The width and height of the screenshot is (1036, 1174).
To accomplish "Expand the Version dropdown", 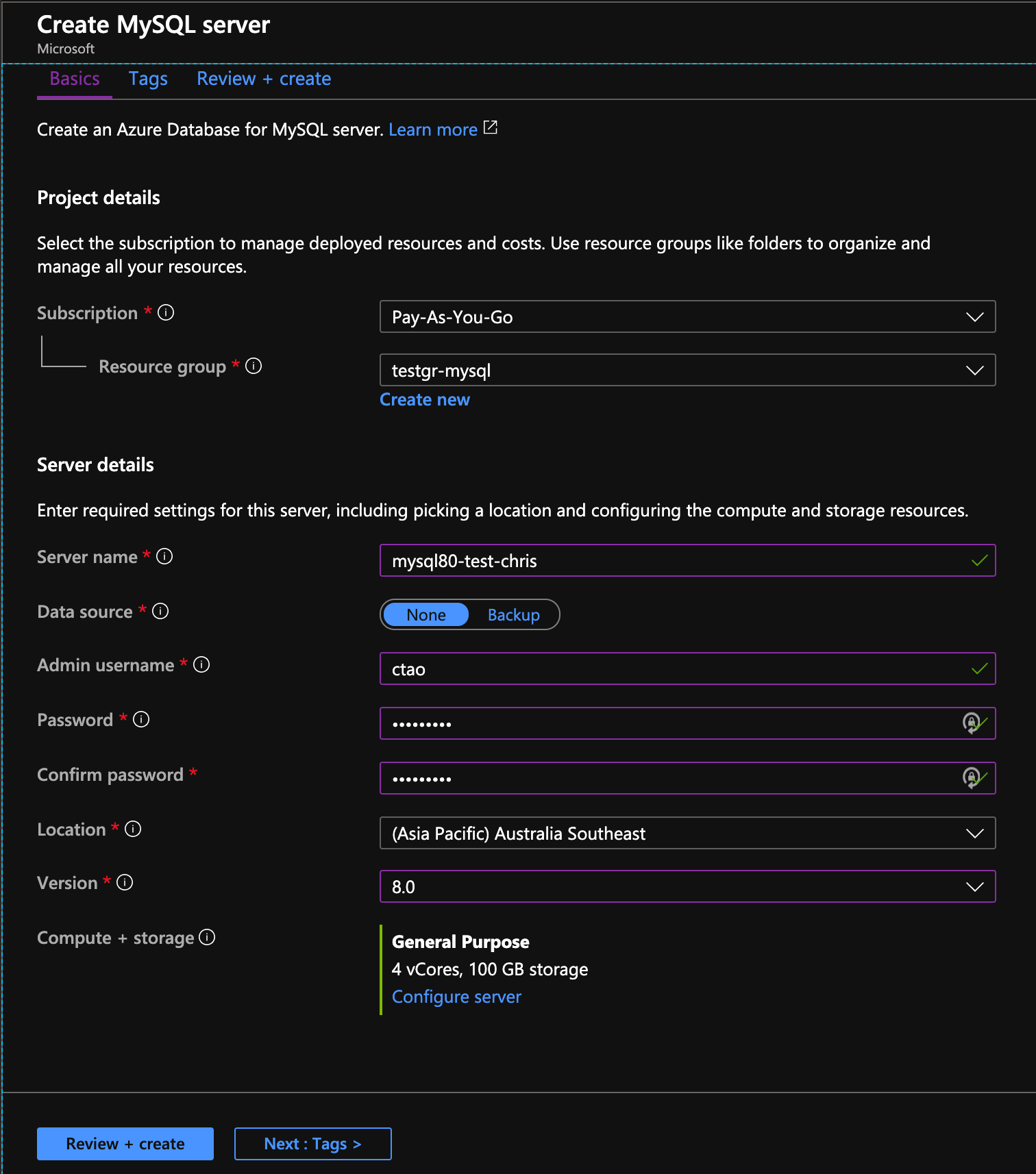I will tap(687, 887).
